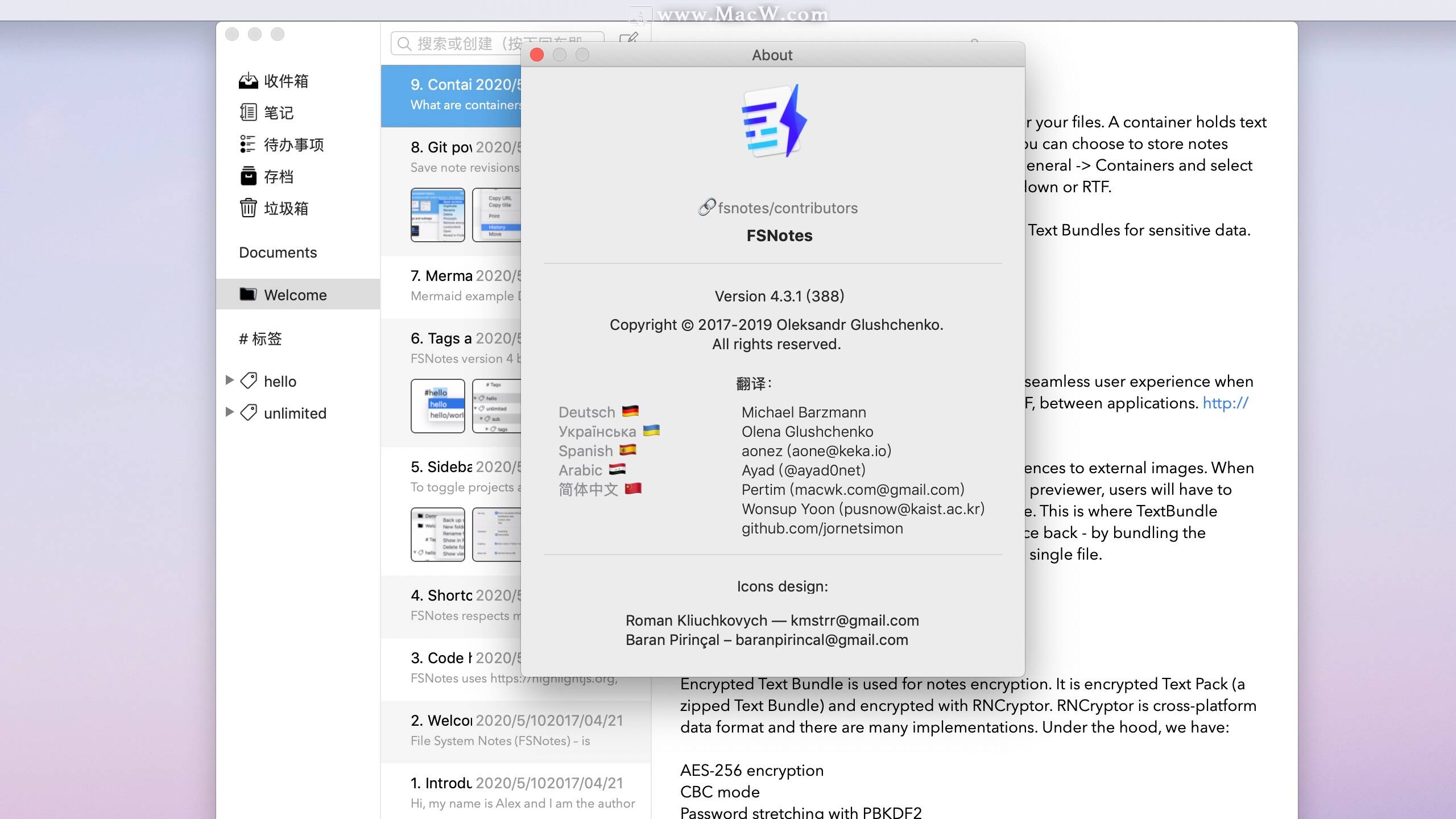Select the 'Welcome' folder in sidebar

pos(294,294)
